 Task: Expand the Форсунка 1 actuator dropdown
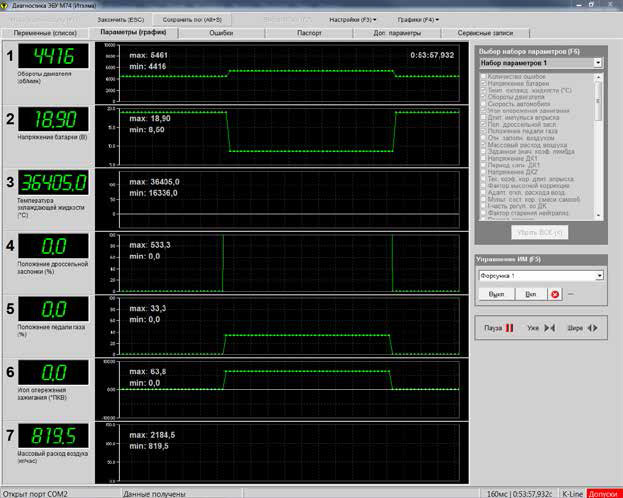point(598,275)
